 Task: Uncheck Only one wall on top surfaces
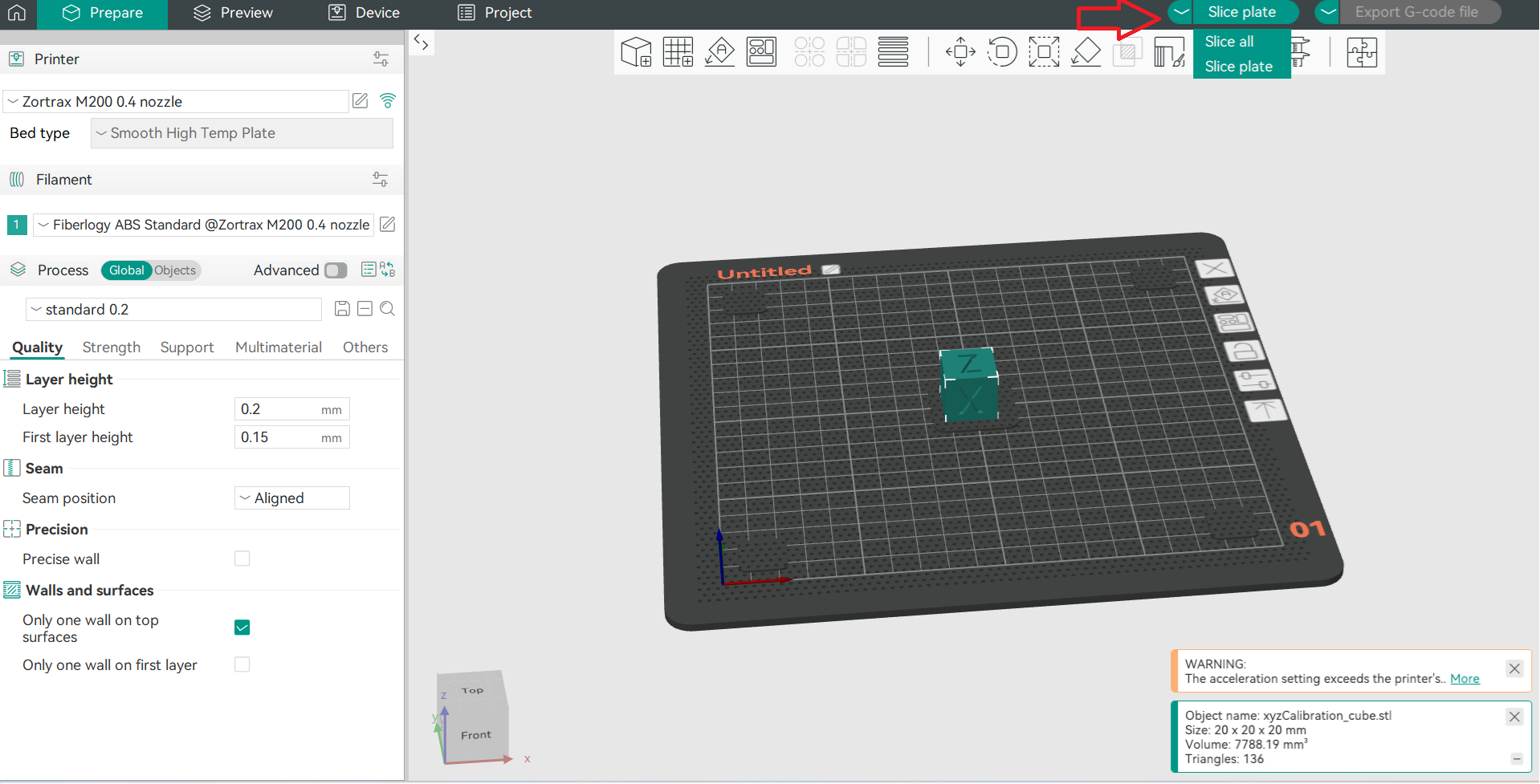pyautogui.click(x=242, y=628)
